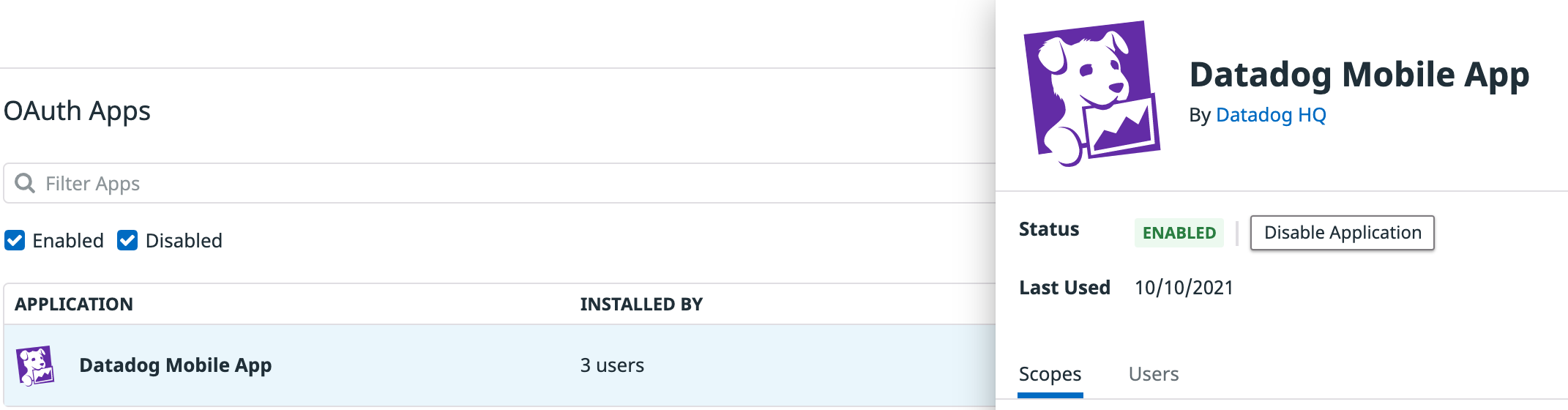Image resolution: width=1568 pixels, height=410 pixels.
Task: Click the Datadog Mobile App panel title
Action: coord(1359,75)
